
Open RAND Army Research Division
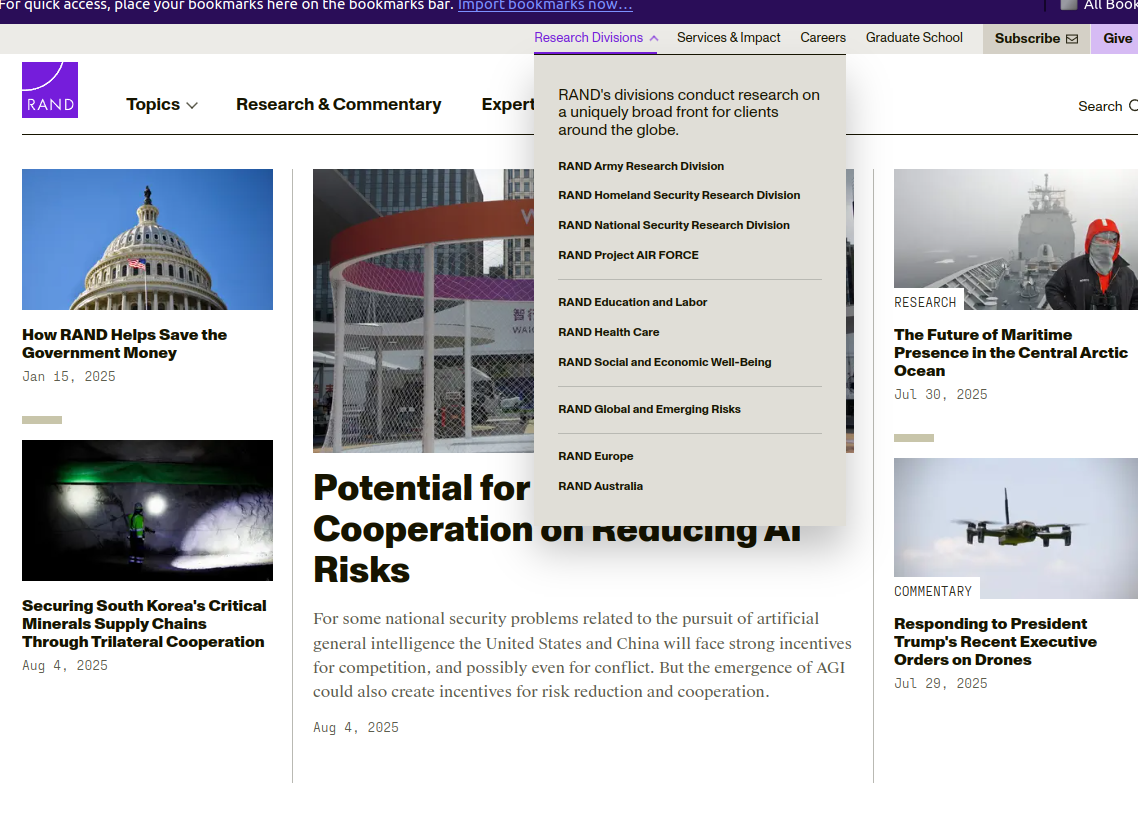(641, 166)
